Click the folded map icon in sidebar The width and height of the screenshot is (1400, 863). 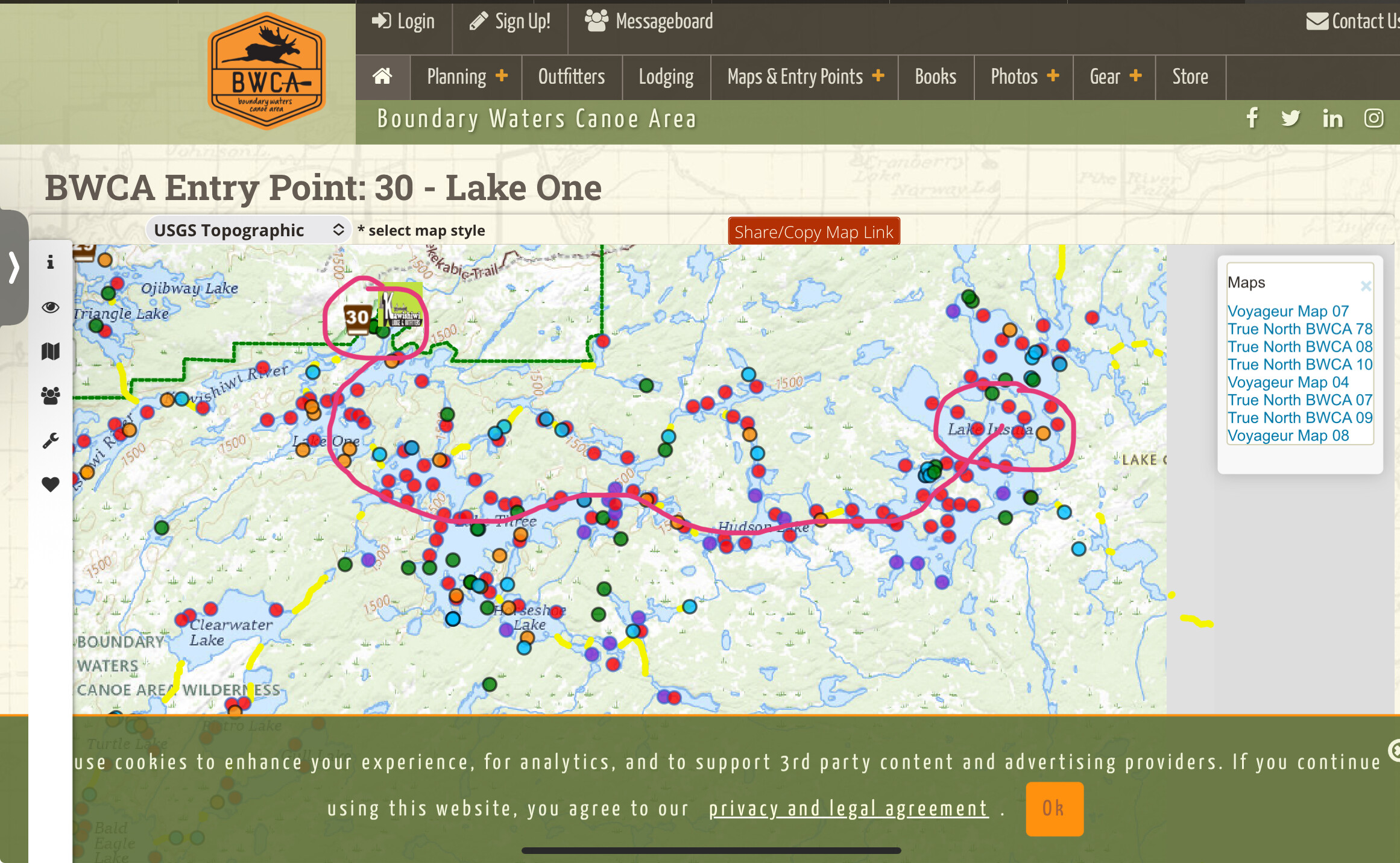coord(51,351)
